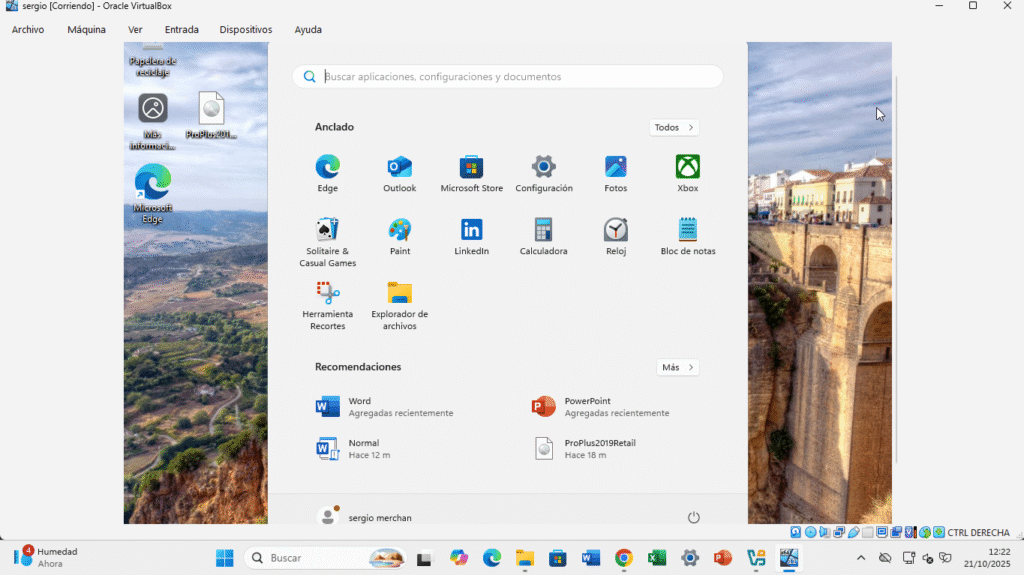Click the Start menu search field
Screen dimensions: 1024x575
pos(507,77)
